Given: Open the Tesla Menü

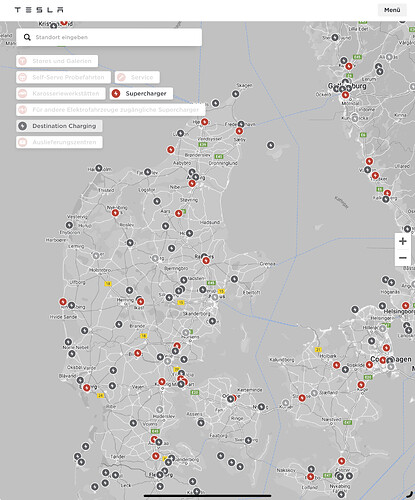Looking at the screenshot, I should coord(392,10).
